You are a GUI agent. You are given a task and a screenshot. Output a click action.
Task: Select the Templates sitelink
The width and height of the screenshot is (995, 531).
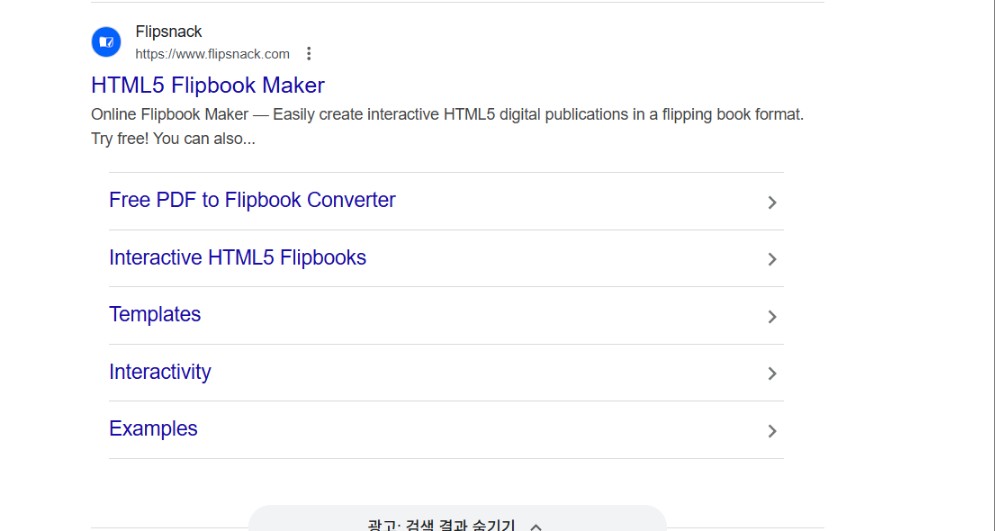(155, 315)
